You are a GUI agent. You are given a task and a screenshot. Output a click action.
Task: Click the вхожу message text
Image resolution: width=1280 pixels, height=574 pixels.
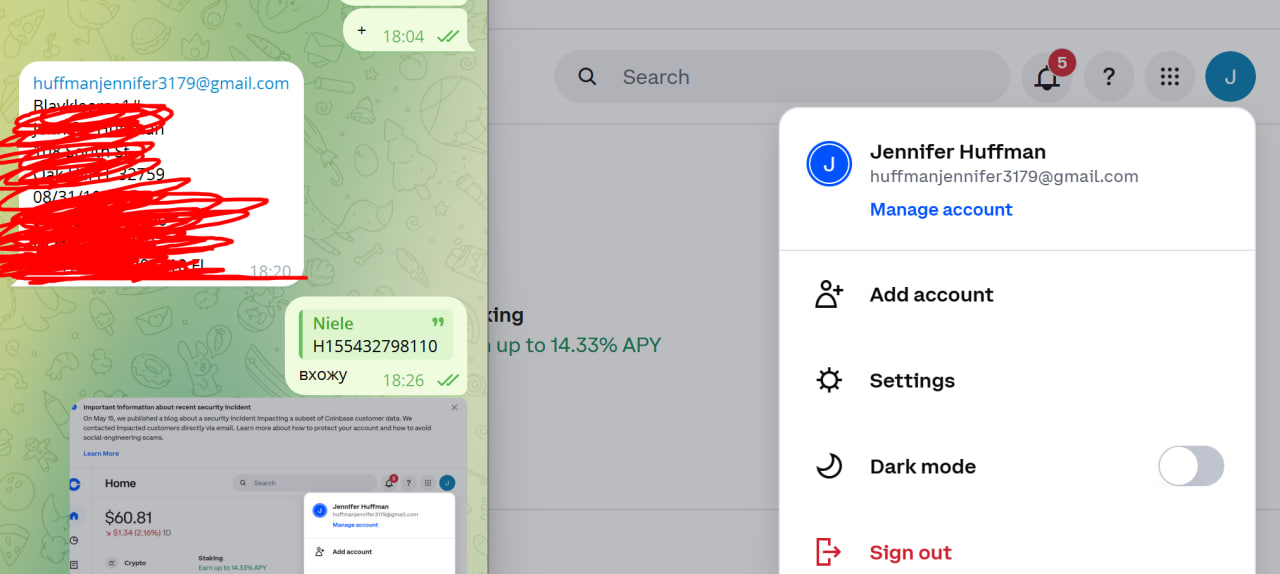(x=323, y=375)
